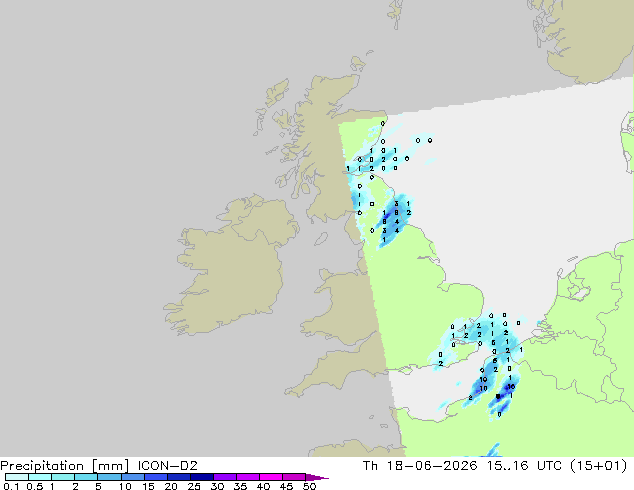Image resolution: width=634 pixels, height=490 pixels.
Task: Click the above-50 arrow tip of legend
Action: [x=317, y=477]
